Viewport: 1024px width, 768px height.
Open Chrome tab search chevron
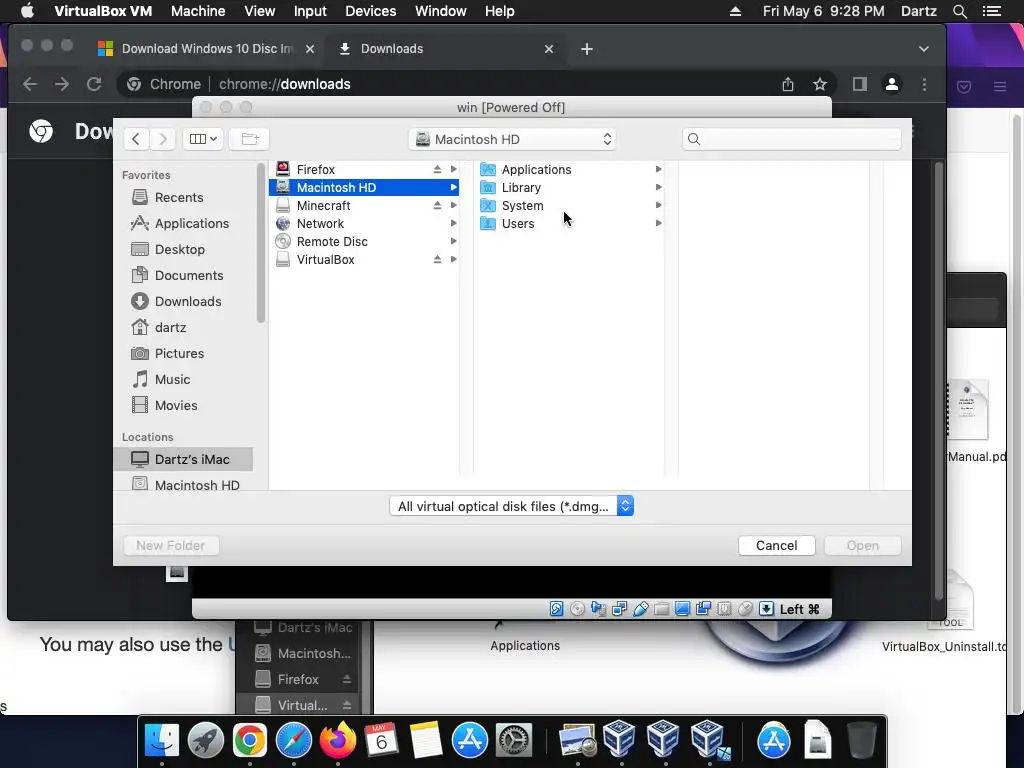pos(923,49)
